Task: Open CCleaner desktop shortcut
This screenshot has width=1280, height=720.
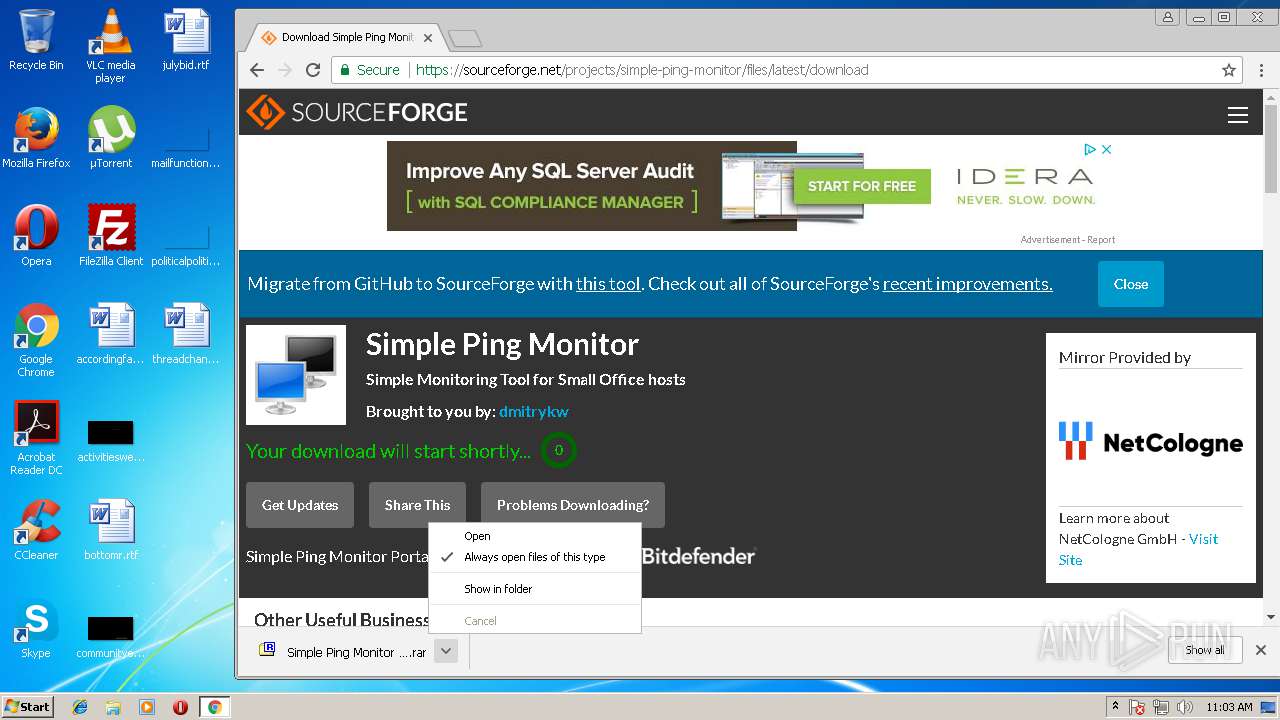Action: (x=36, y=530)
